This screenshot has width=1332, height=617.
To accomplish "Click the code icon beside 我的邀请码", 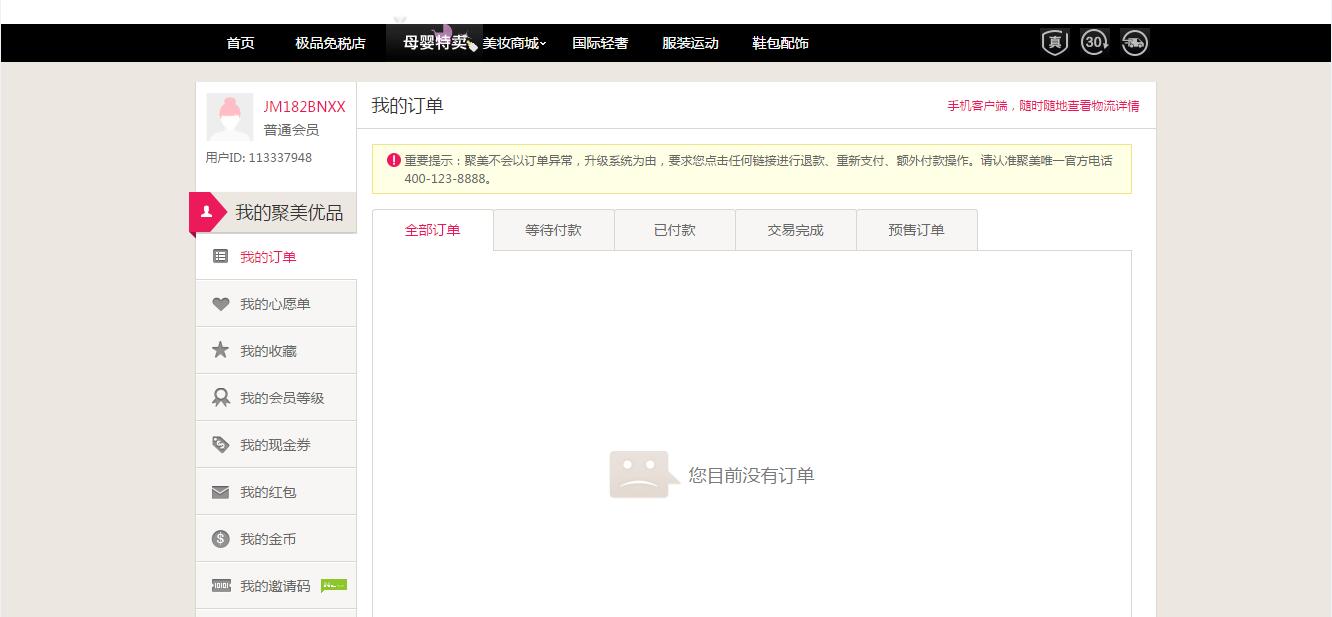I will pos(221,586).
